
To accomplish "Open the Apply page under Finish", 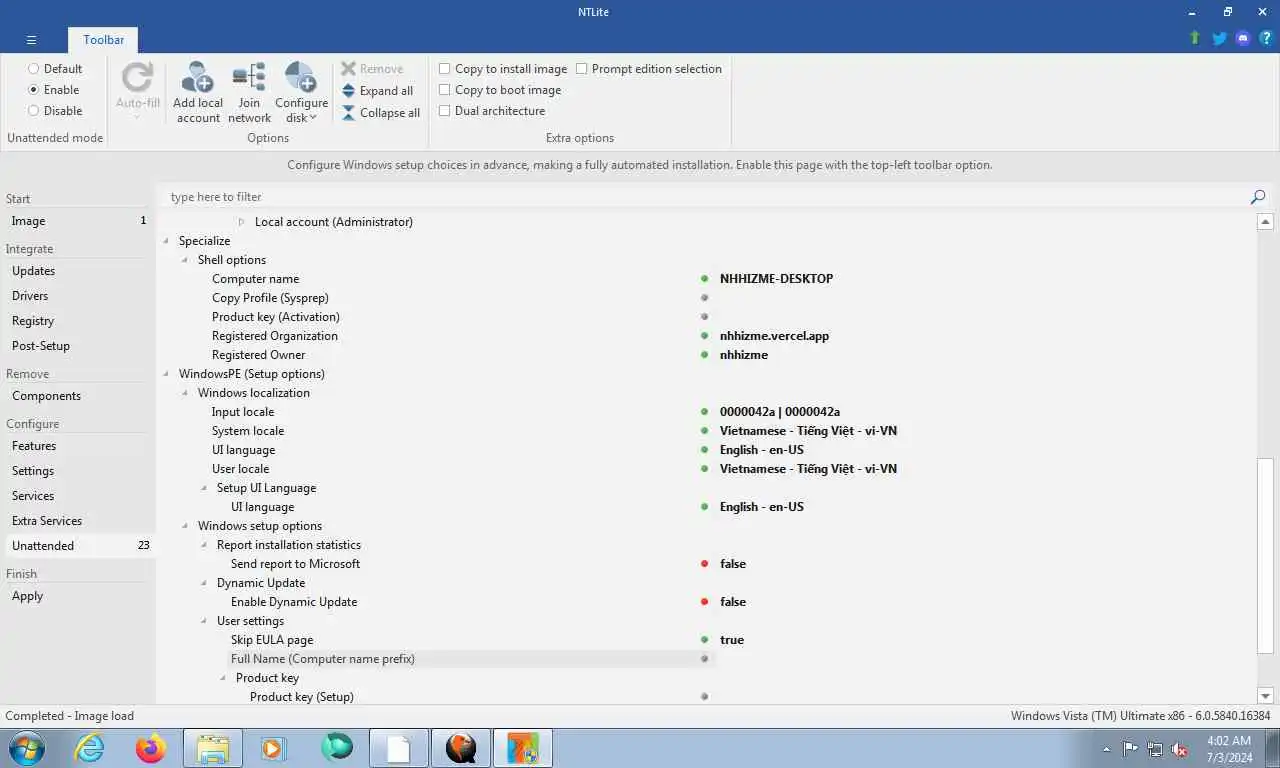I will point(78,596).
